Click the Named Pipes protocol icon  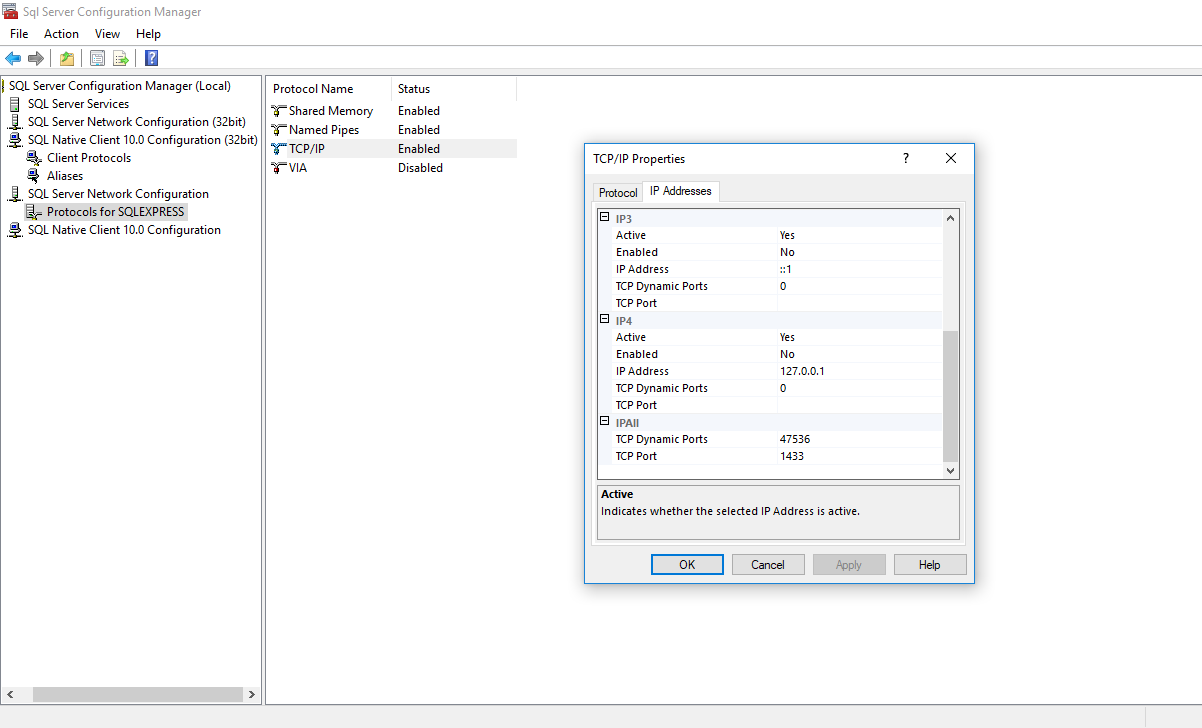click(x=279, y=130)
